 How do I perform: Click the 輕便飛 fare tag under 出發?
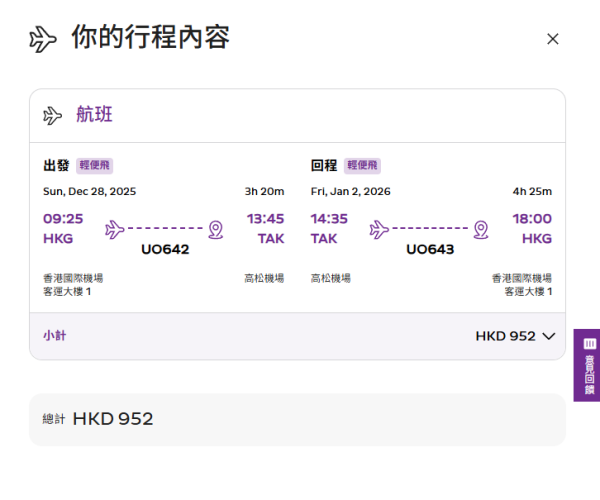coord(95,166)
